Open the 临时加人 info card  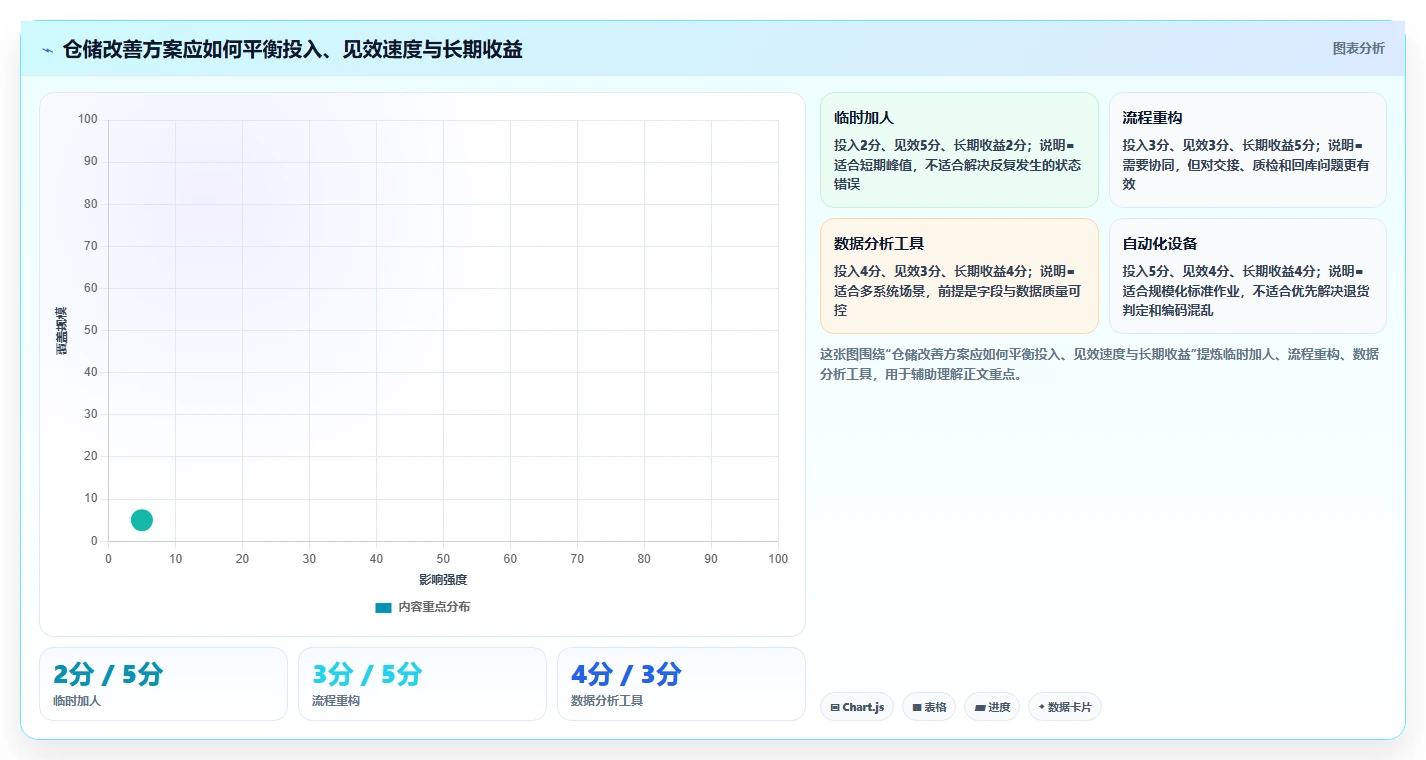pos(959,150)
